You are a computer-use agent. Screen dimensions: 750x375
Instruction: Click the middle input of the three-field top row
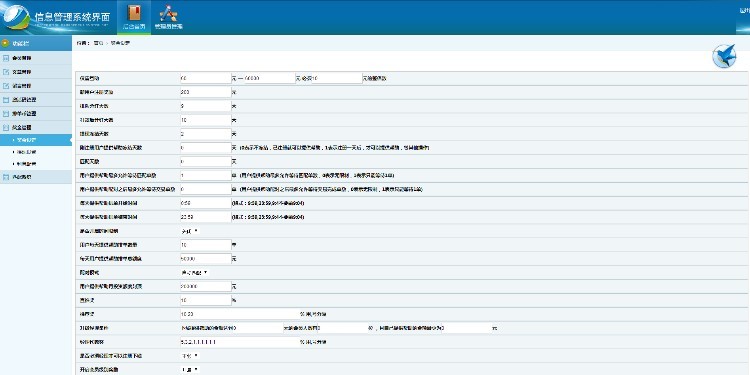click(x=270, y=78)
